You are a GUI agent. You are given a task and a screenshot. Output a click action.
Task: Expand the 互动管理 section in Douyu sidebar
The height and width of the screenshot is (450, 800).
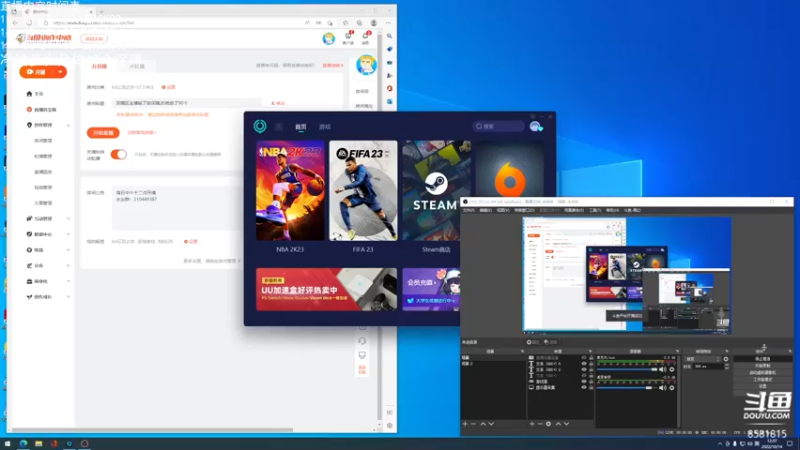pos(68,219)
